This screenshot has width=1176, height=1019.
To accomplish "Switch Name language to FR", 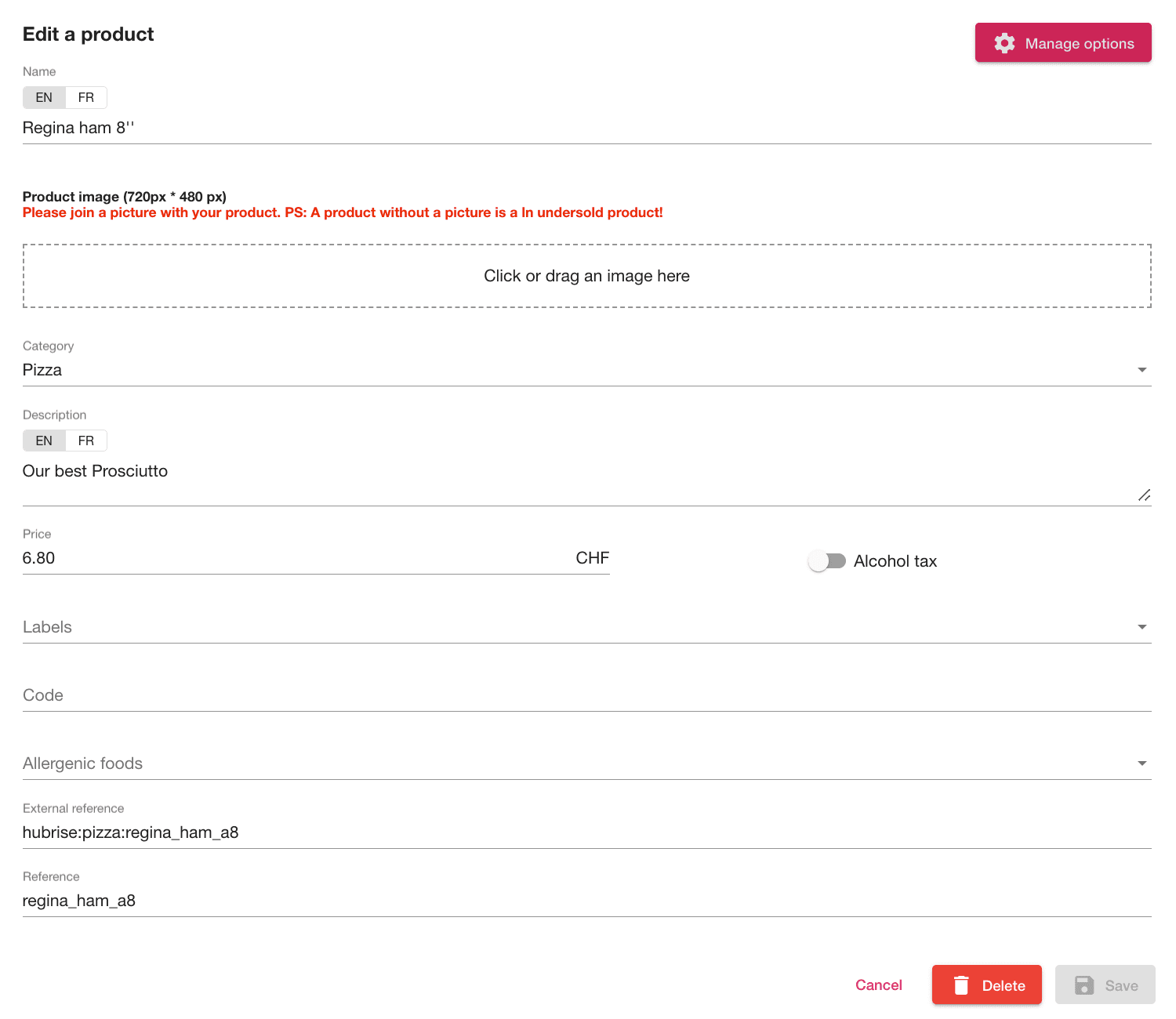I will click(x=86, y=97).
